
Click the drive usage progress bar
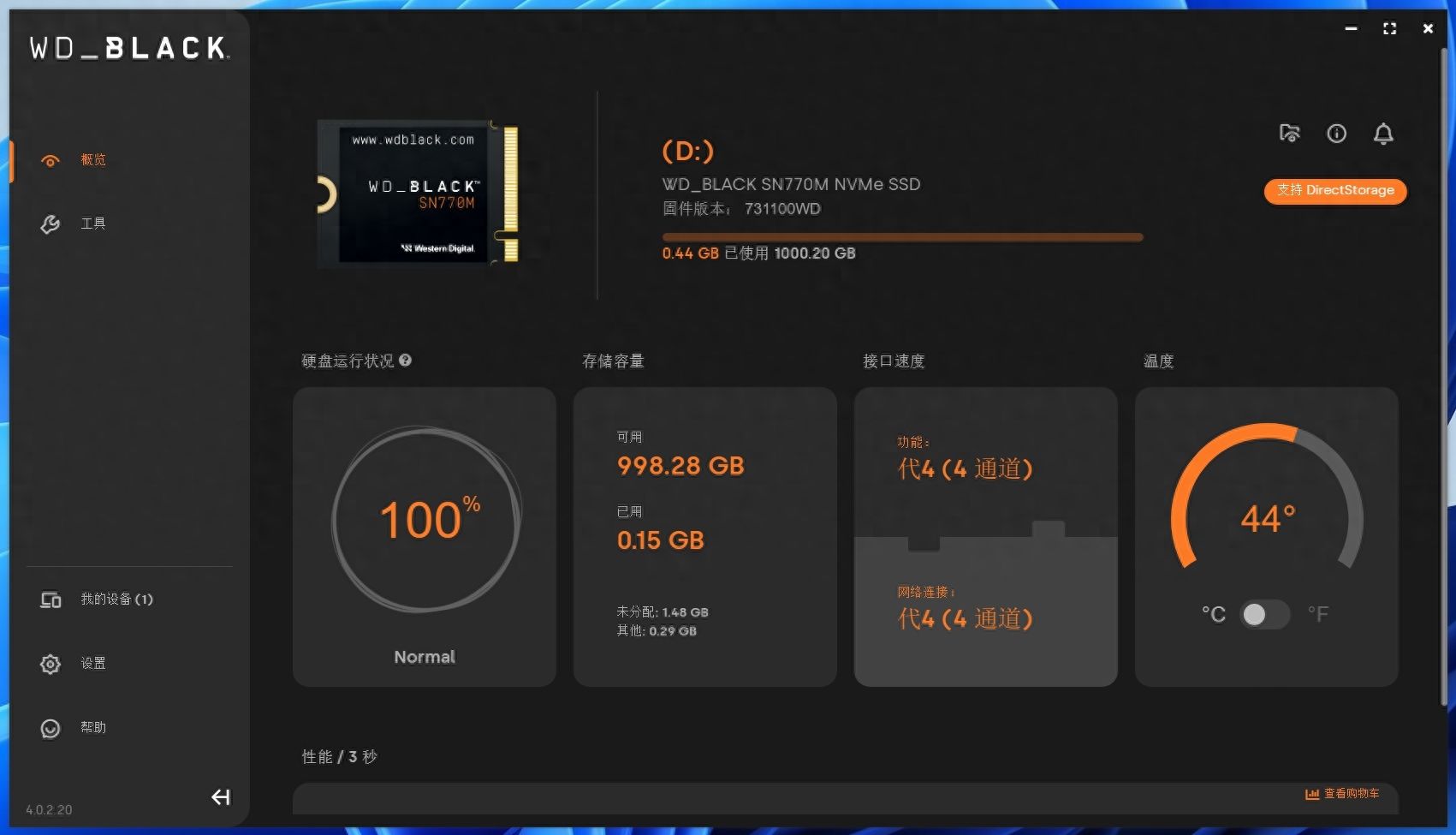[x=902, y=237]
